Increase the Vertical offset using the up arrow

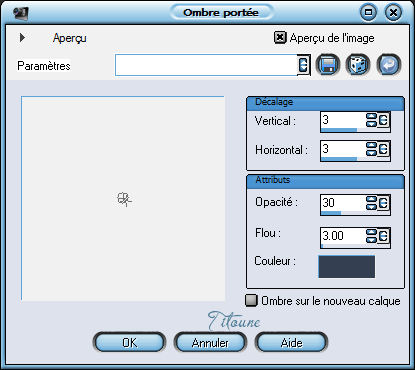371,116
